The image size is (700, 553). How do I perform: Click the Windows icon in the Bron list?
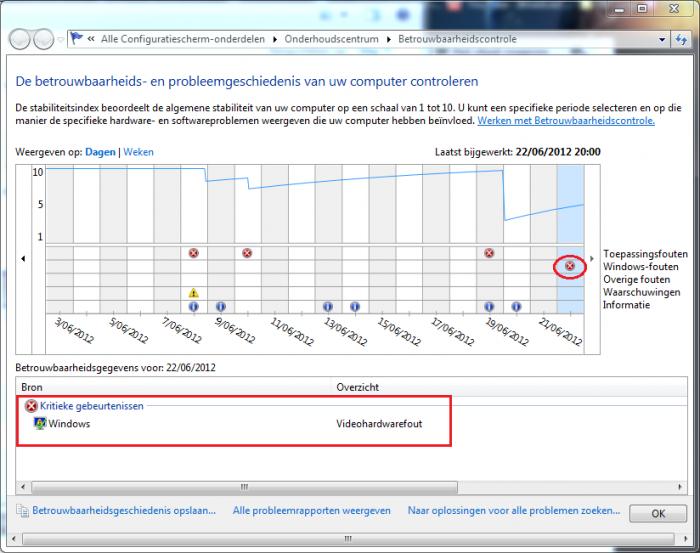[x=40, y=424]
